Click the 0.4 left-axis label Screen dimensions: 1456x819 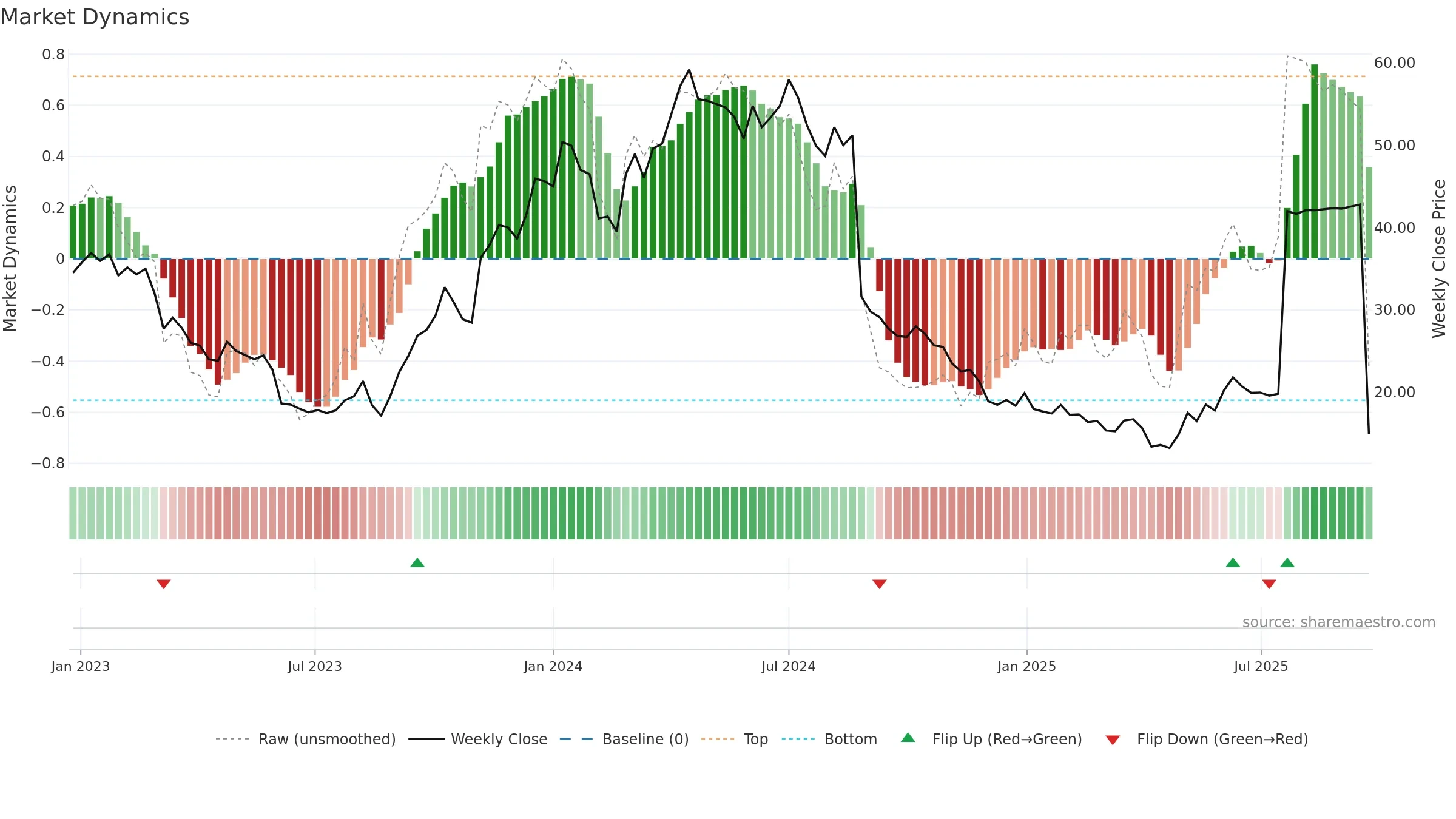(x=53, y=157)
